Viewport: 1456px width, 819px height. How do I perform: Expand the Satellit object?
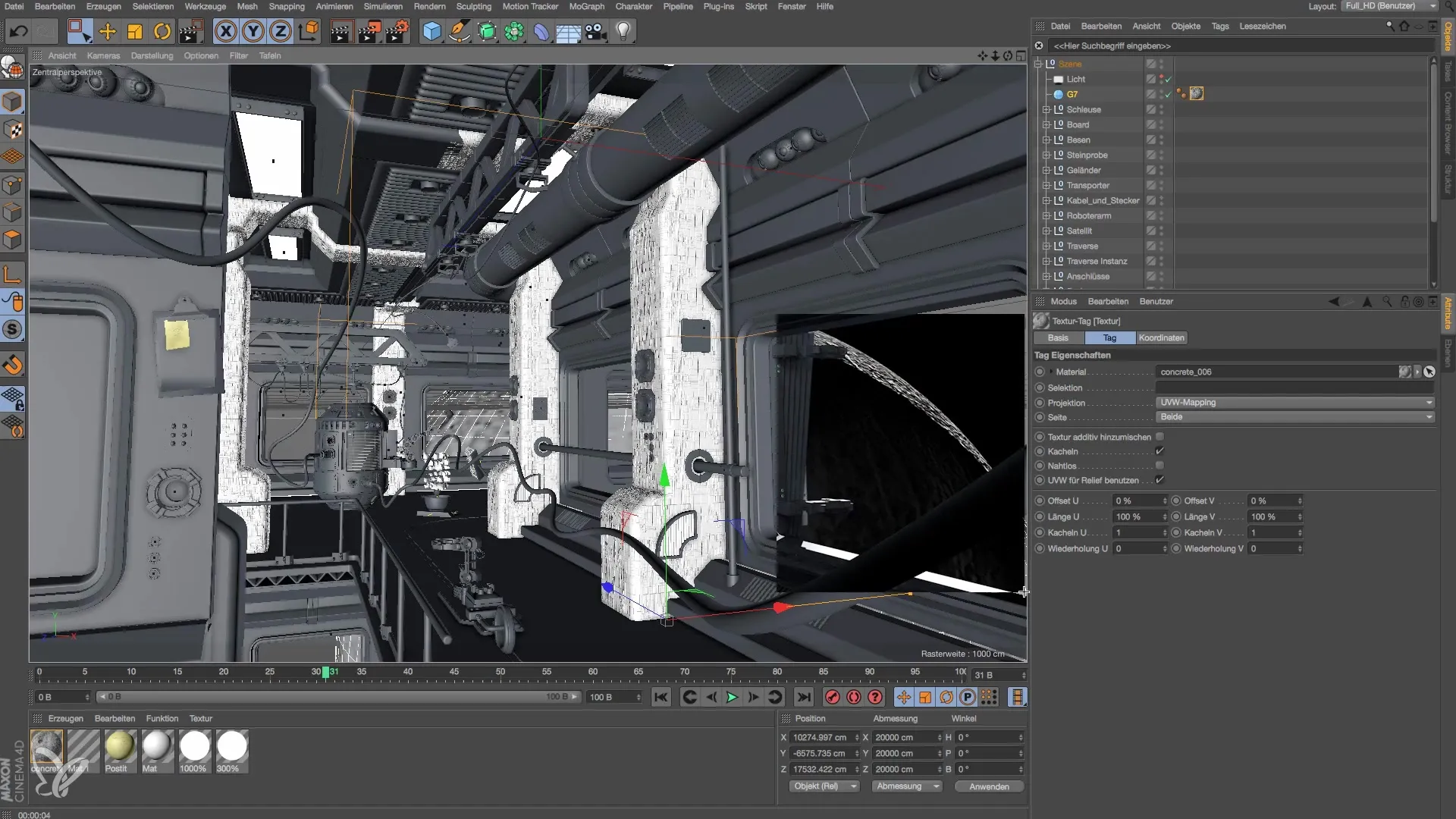pos(1046,231)
